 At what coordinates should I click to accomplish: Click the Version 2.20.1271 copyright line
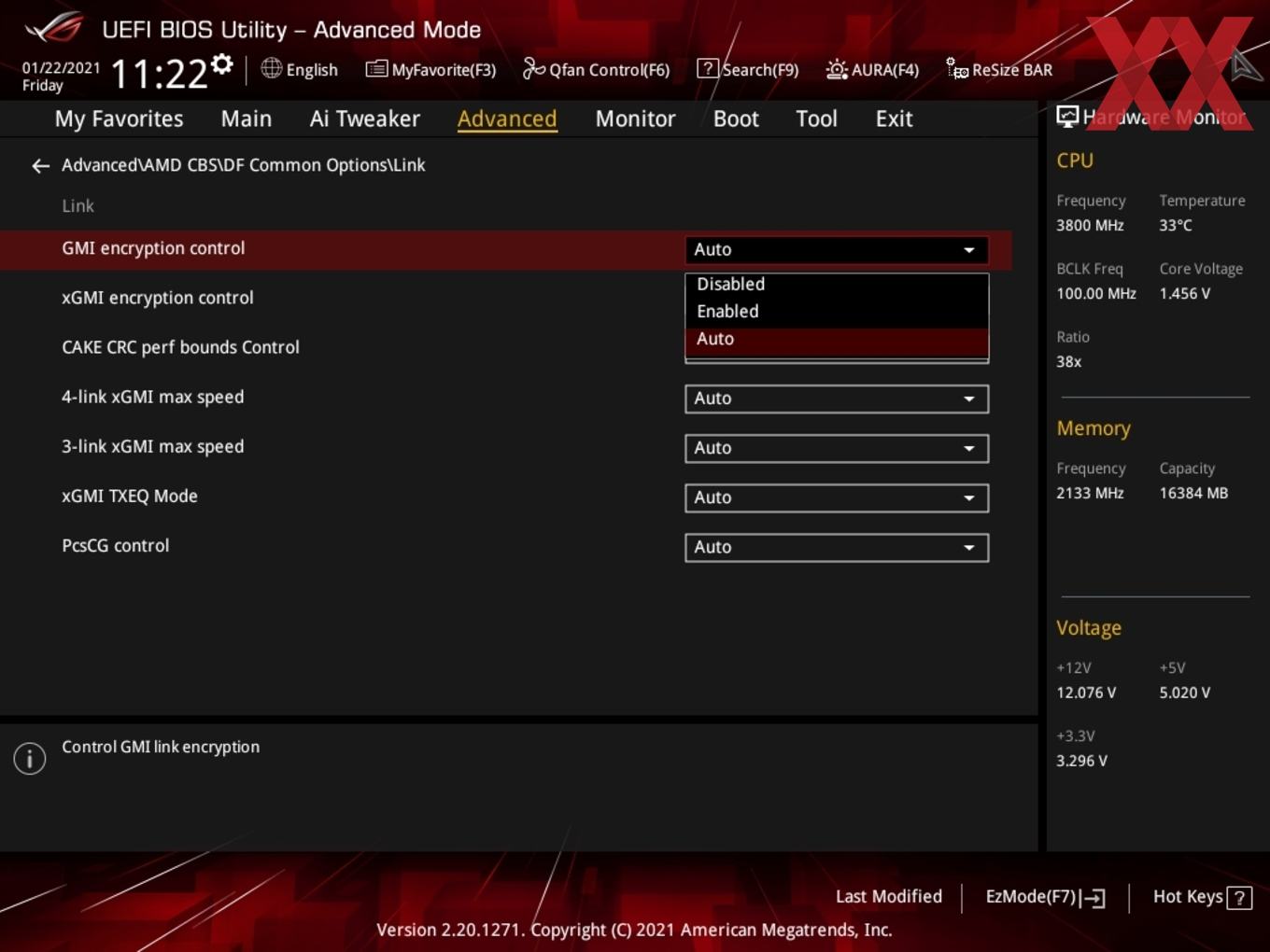(x=634, y=931)
